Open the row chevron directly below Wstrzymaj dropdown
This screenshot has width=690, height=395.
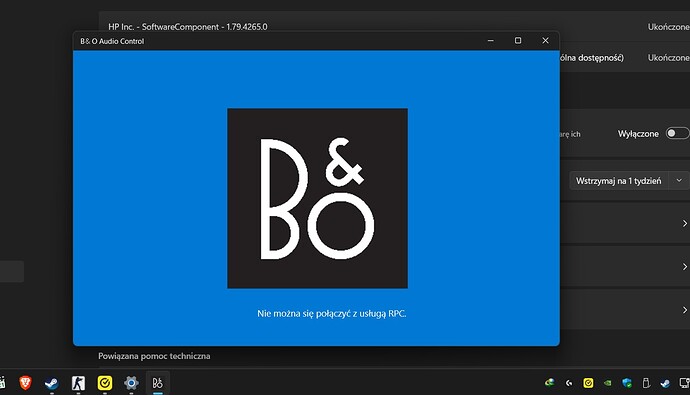(685, 223)
